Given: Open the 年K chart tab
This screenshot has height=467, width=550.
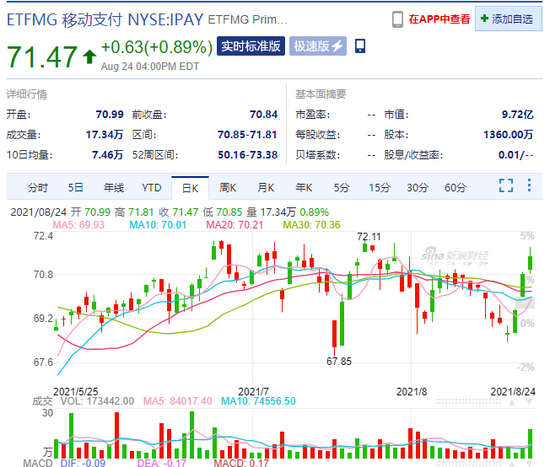Looking at the screenshot, I should point(303,188).
